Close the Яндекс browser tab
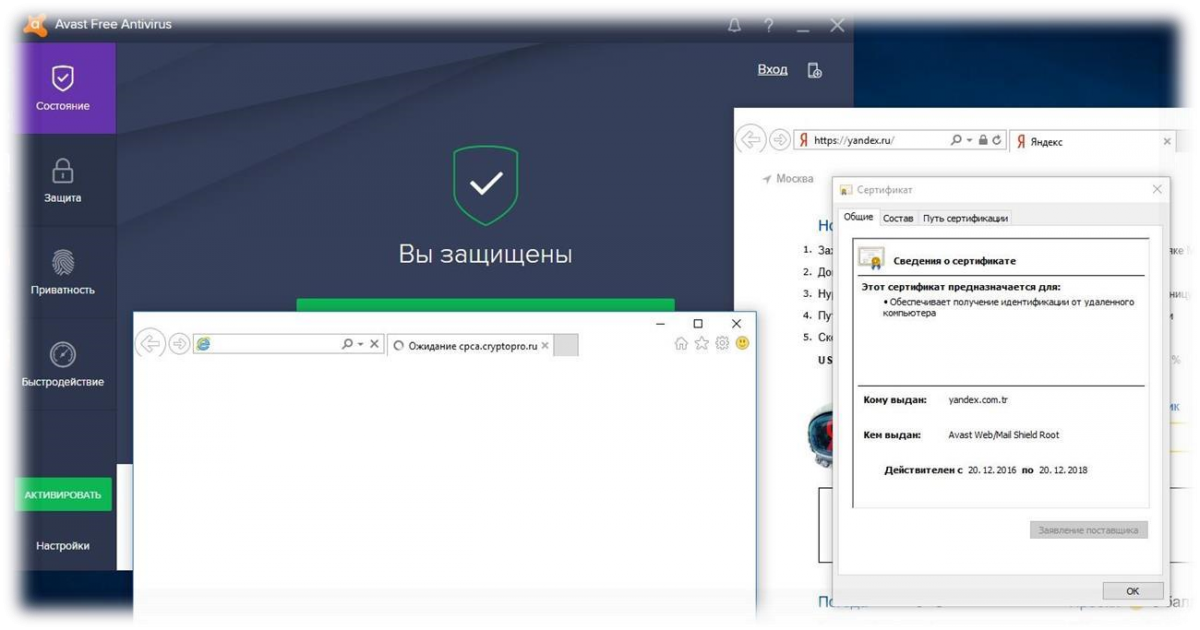Image resolution: width=1200 pixels, height=630 pixels. click(x=1166, y=142)
